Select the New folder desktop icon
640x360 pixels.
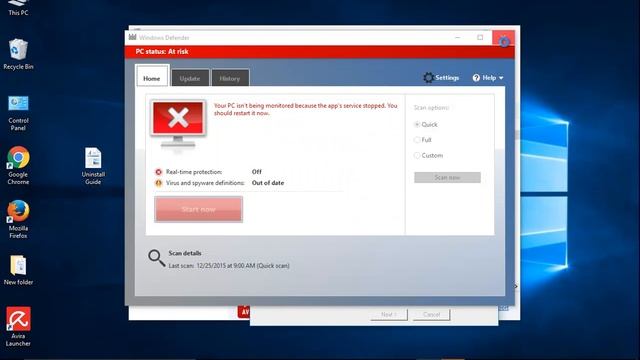18,270
